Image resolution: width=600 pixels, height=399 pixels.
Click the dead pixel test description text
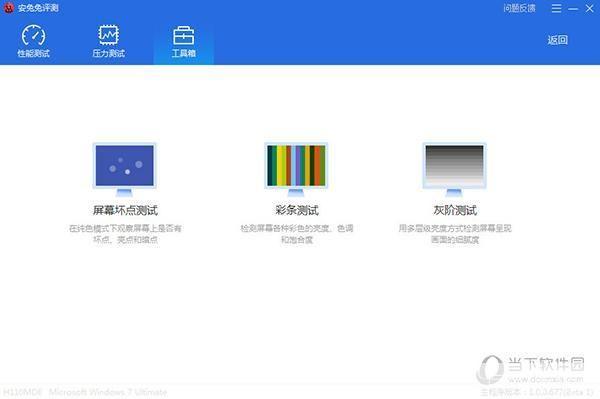click(125, 234)
